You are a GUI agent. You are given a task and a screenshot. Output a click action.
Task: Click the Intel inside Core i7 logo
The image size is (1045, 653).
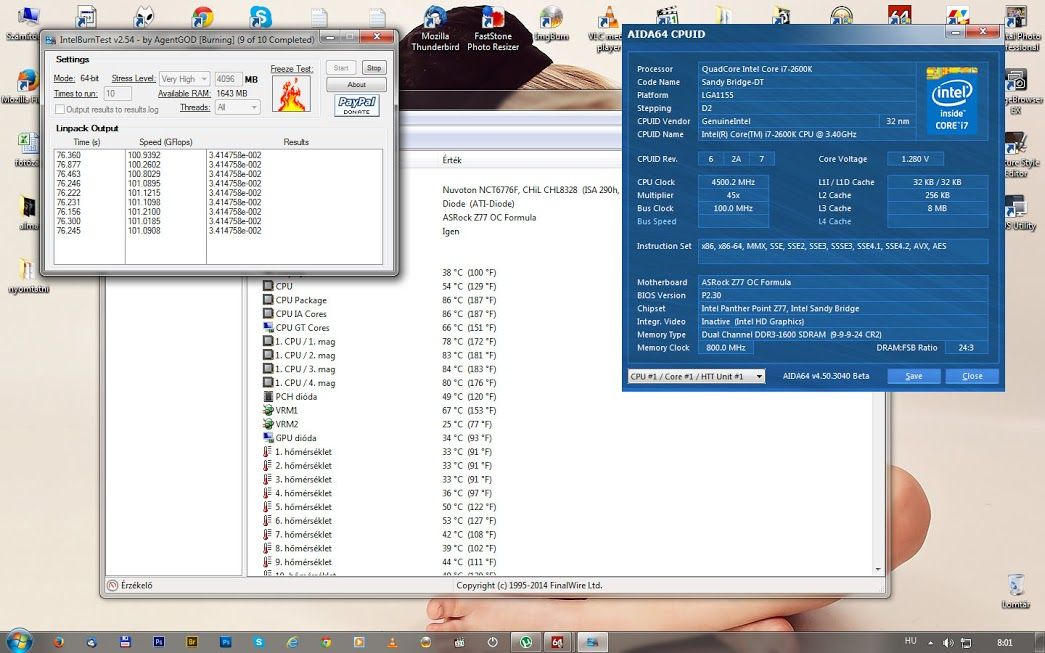coord(951,99)
